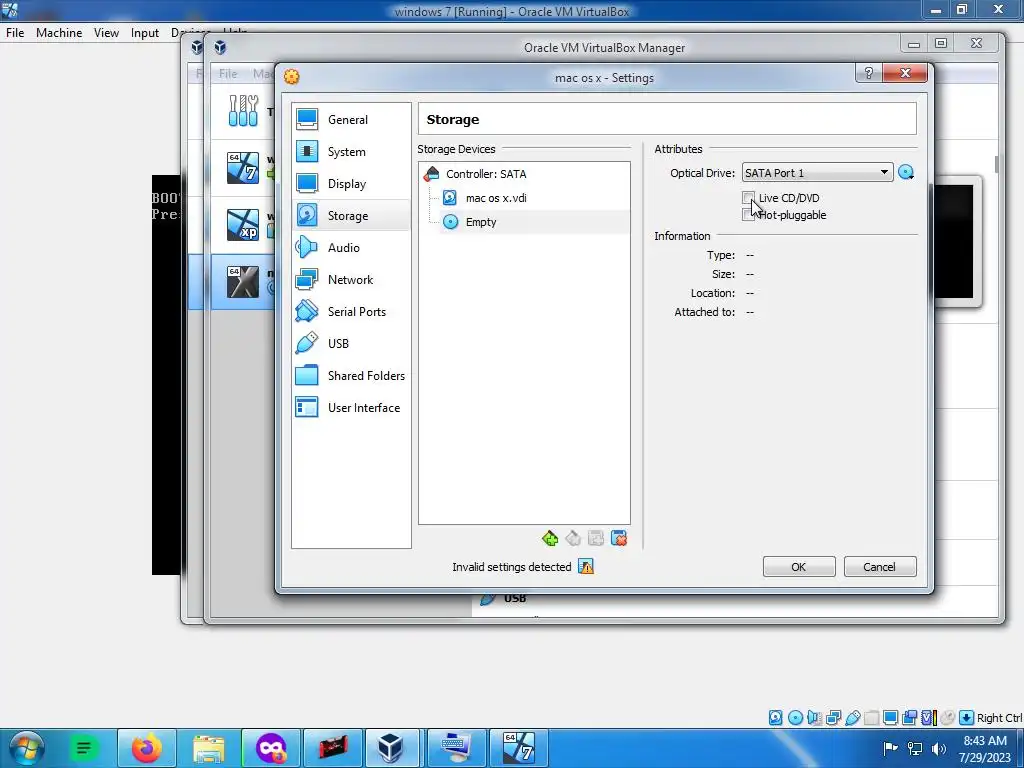Click the Windows Start button

click(x=27, y=748)
